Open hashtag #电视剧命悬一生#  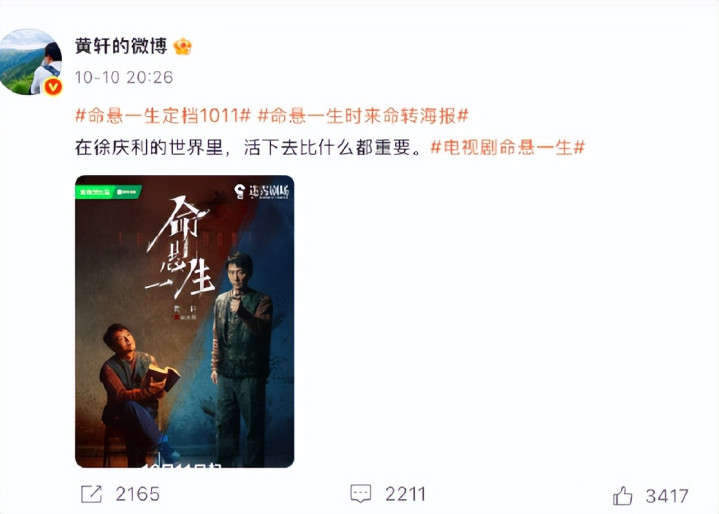tap(508, 148)
